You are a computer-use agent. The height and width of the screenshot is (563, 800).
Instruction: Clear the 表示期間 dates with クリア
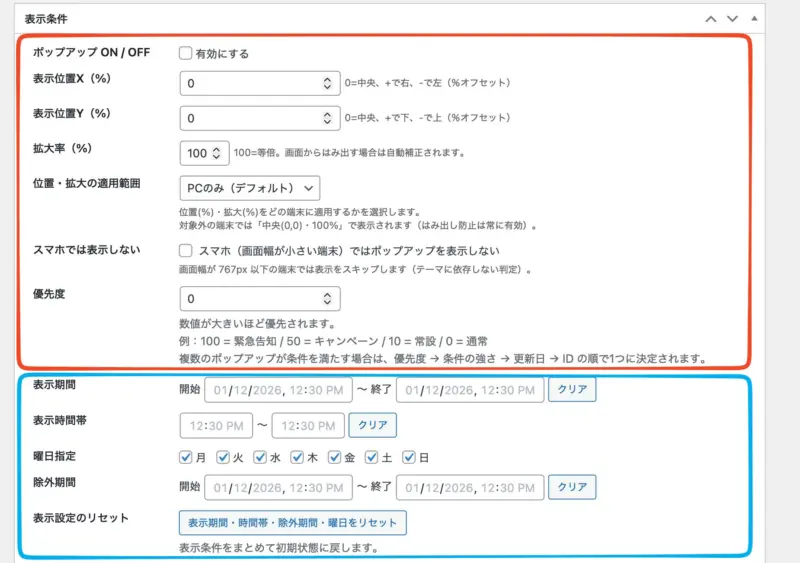(x=572, y=389)
